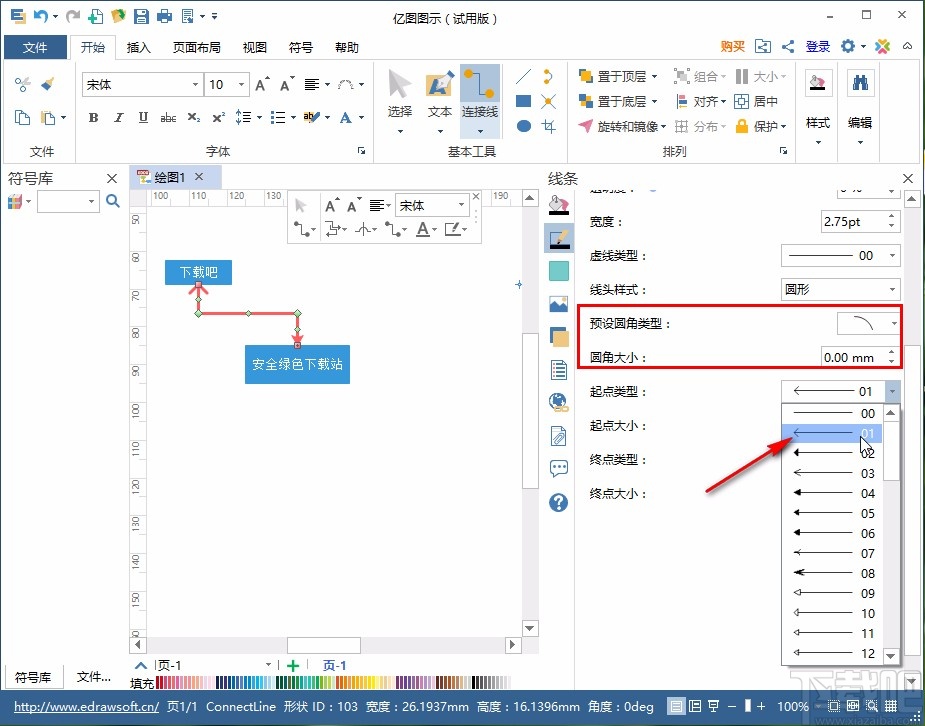Viewport: 925px width, 726px height.
Task: Open the help question mark icon
Action: [559, 502]
